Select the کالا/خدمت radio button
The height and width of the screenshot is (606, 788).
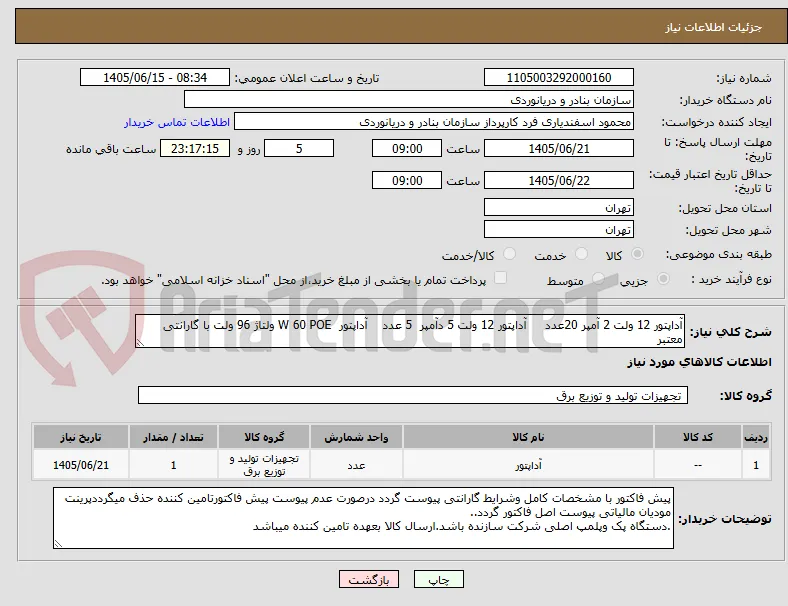coord(510,254)
